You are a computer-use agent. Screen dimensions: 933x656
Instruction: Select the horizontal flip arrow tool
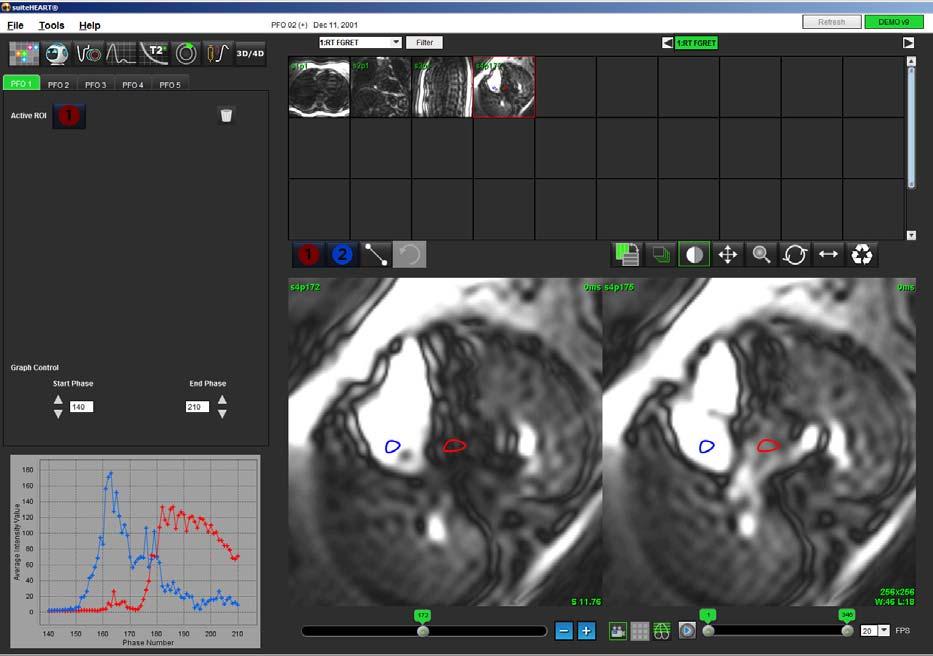click(828, 255)
